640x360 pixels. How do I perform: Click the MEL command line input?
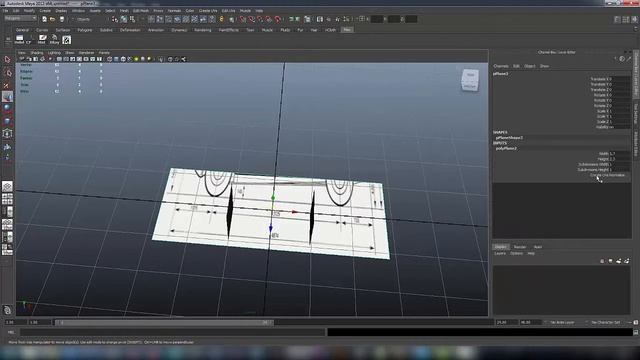tap(173, 332)
